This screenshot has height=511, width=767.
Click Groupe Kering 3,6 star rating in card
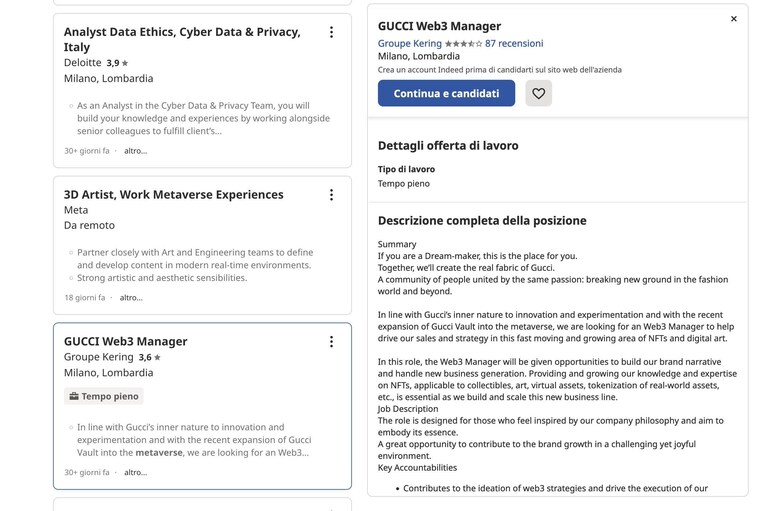point(149,357)
